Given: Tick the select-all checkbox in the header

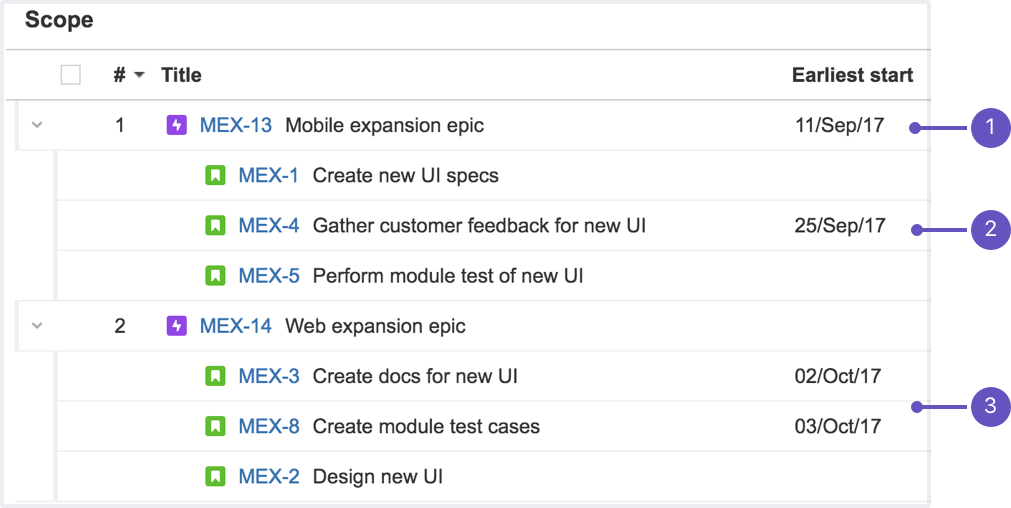Looking at the screenshot, I should [x=71, y=75].
